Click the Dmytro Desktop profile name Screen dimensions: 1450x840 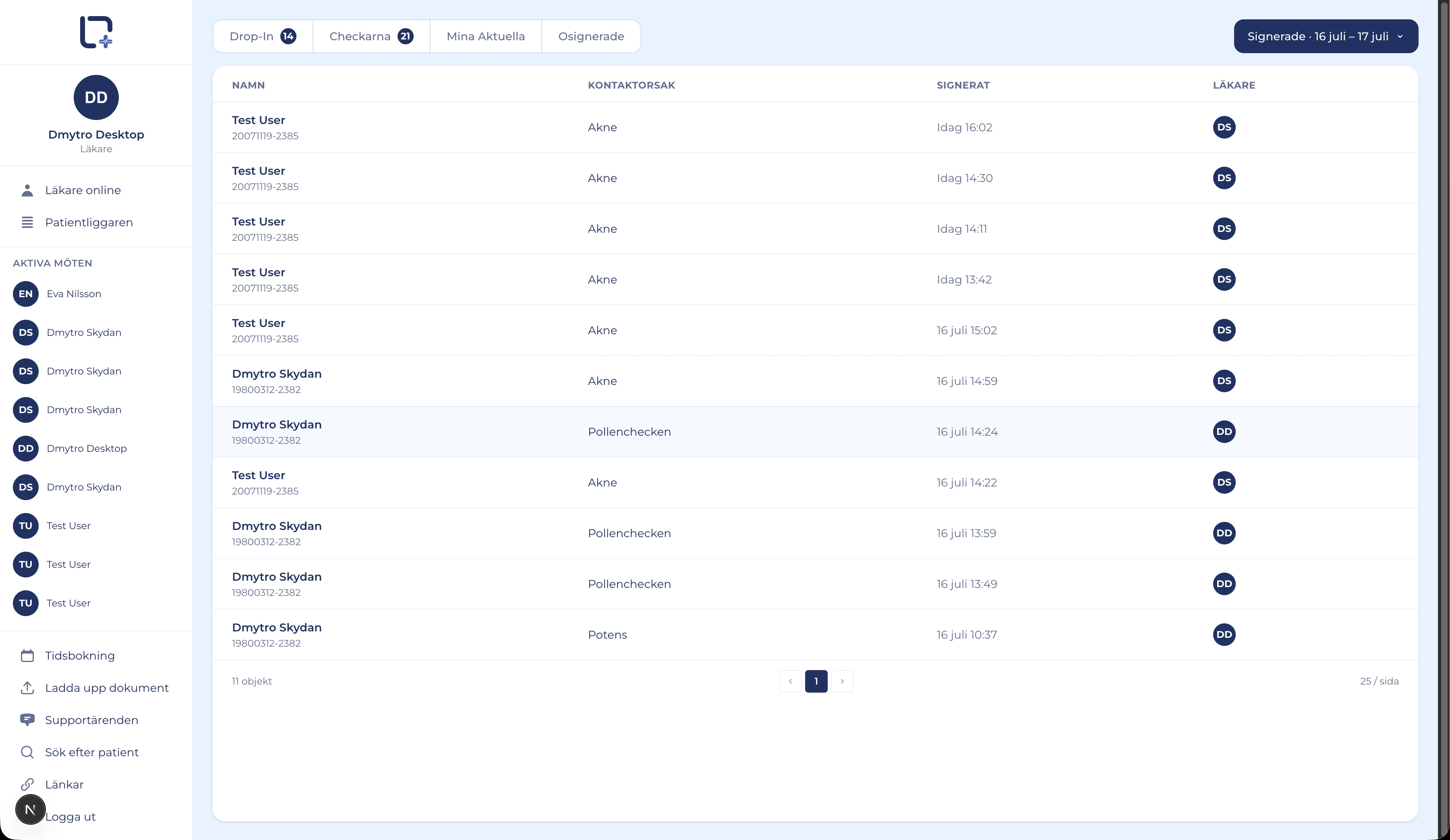pos(96,134)
